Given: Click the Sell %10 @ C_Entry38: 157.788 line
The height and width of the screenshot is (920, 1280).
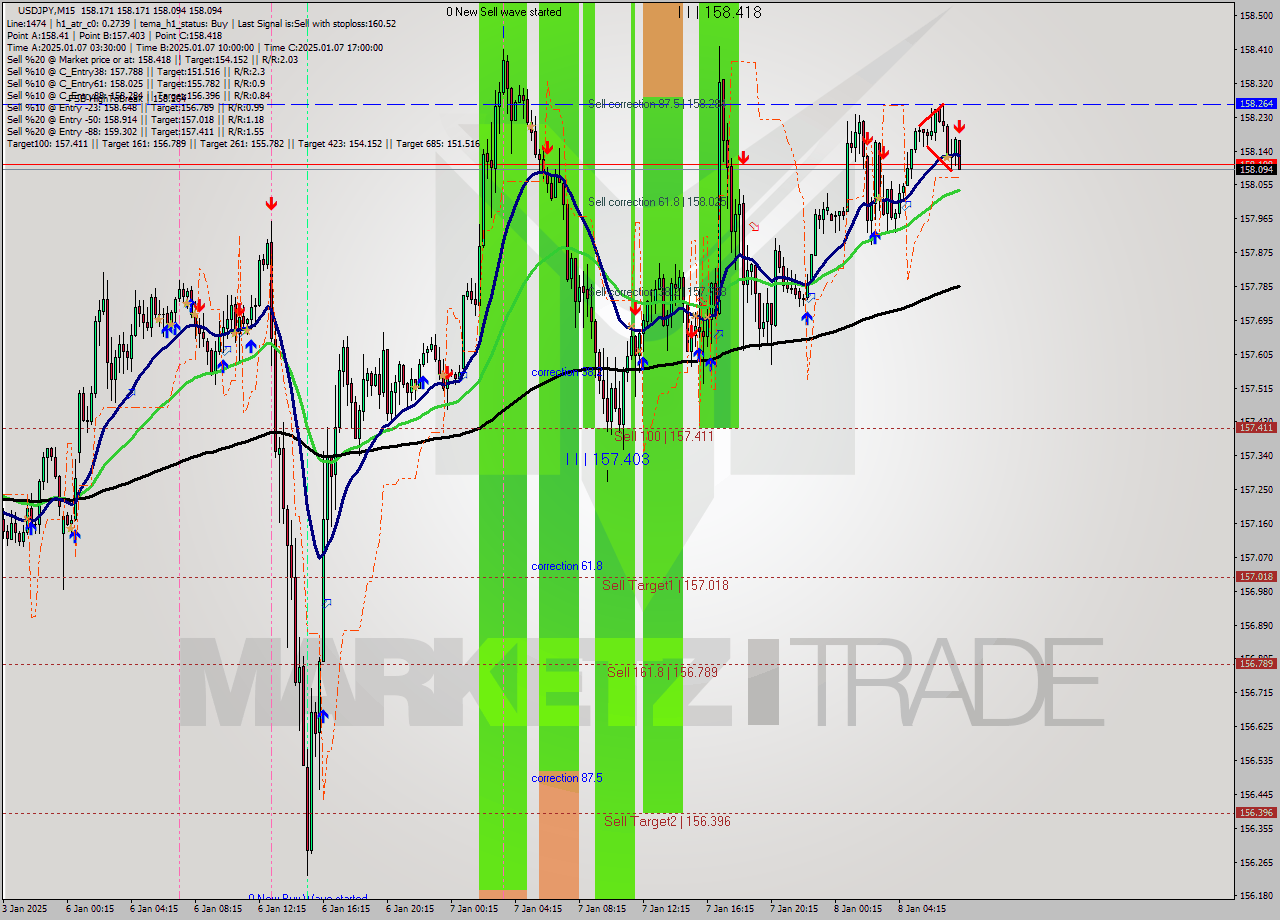Looking at the screenshot, I should pyautogui.click(x=135, y=71).
